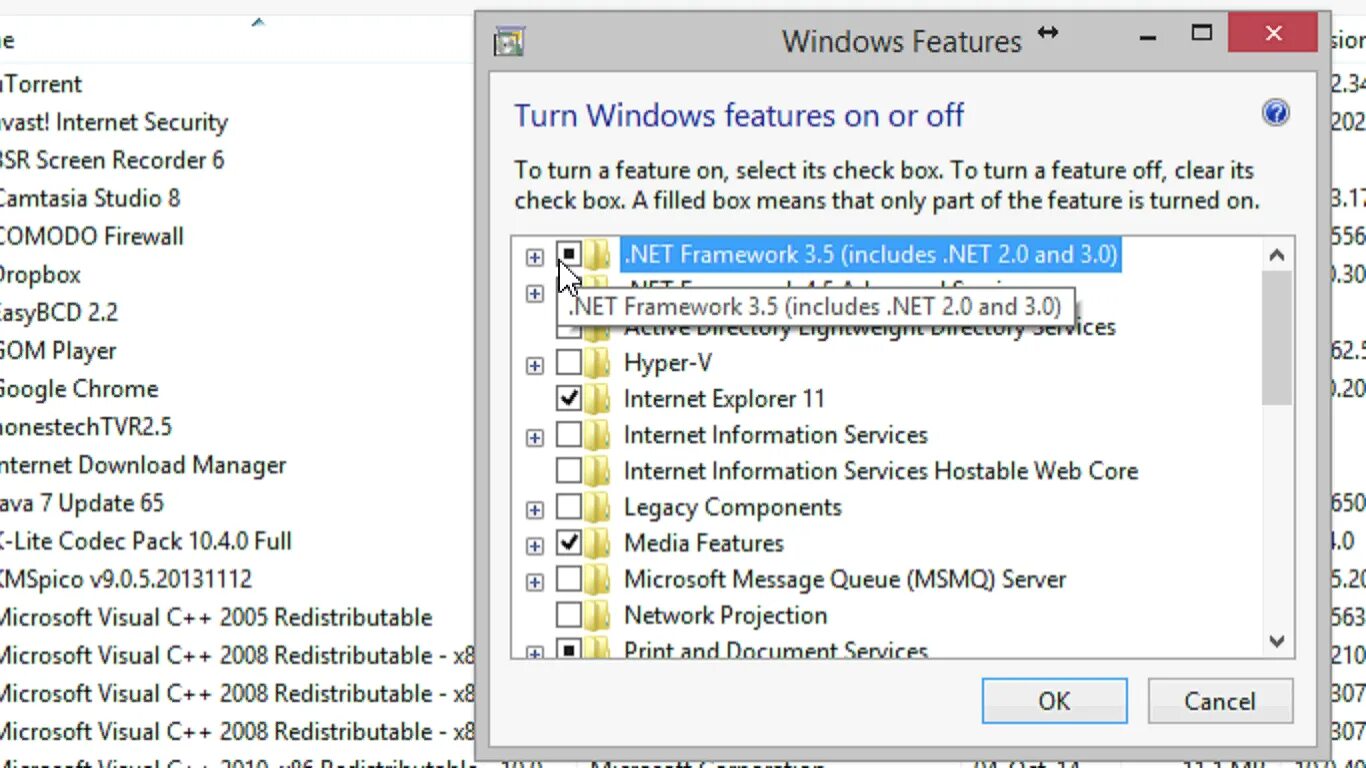Enable the Internet Information Services checkbox
The width and height of the screenshot is (1366, 768).
pyautogui.click(x=568, y=435)
